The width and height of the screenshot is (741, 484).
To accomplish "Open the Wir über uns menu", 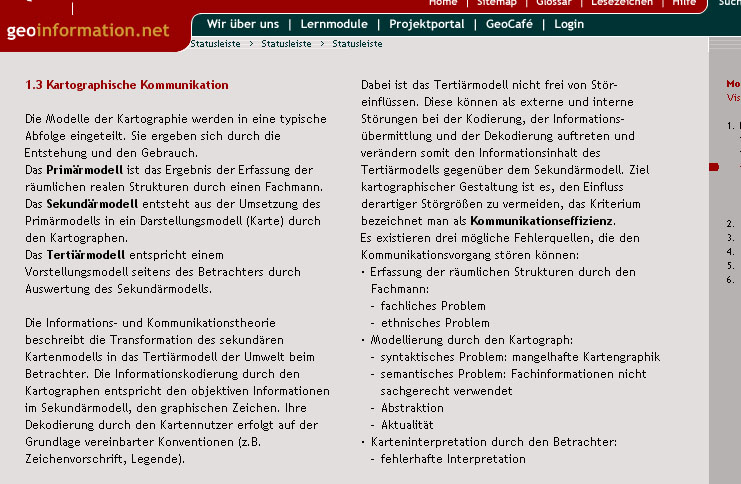I will [243, 24].
